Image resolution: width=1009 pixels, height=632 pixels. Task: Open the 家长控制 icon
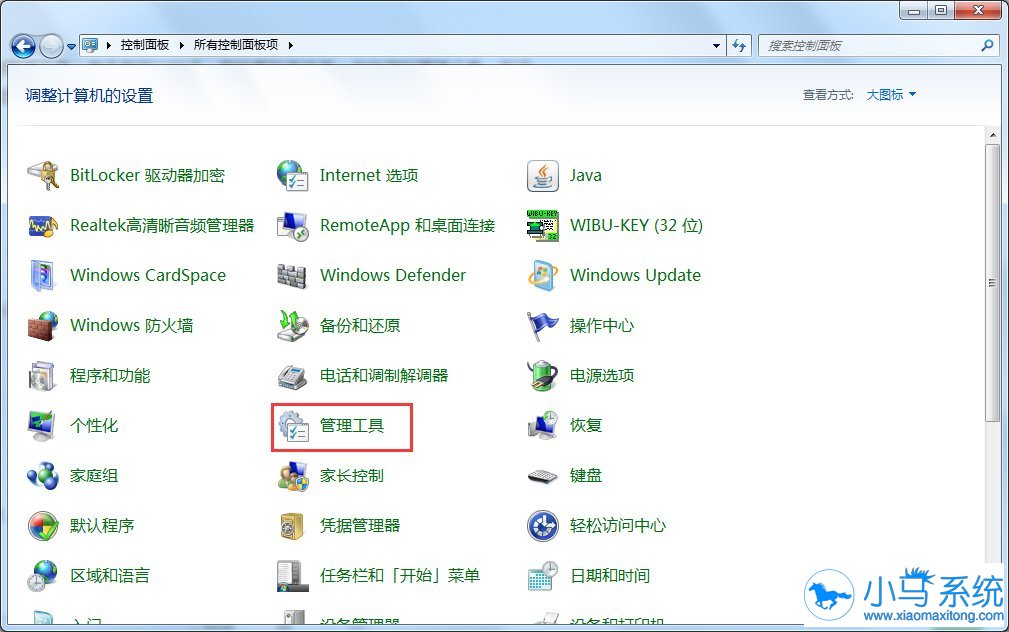coord(293,476)
